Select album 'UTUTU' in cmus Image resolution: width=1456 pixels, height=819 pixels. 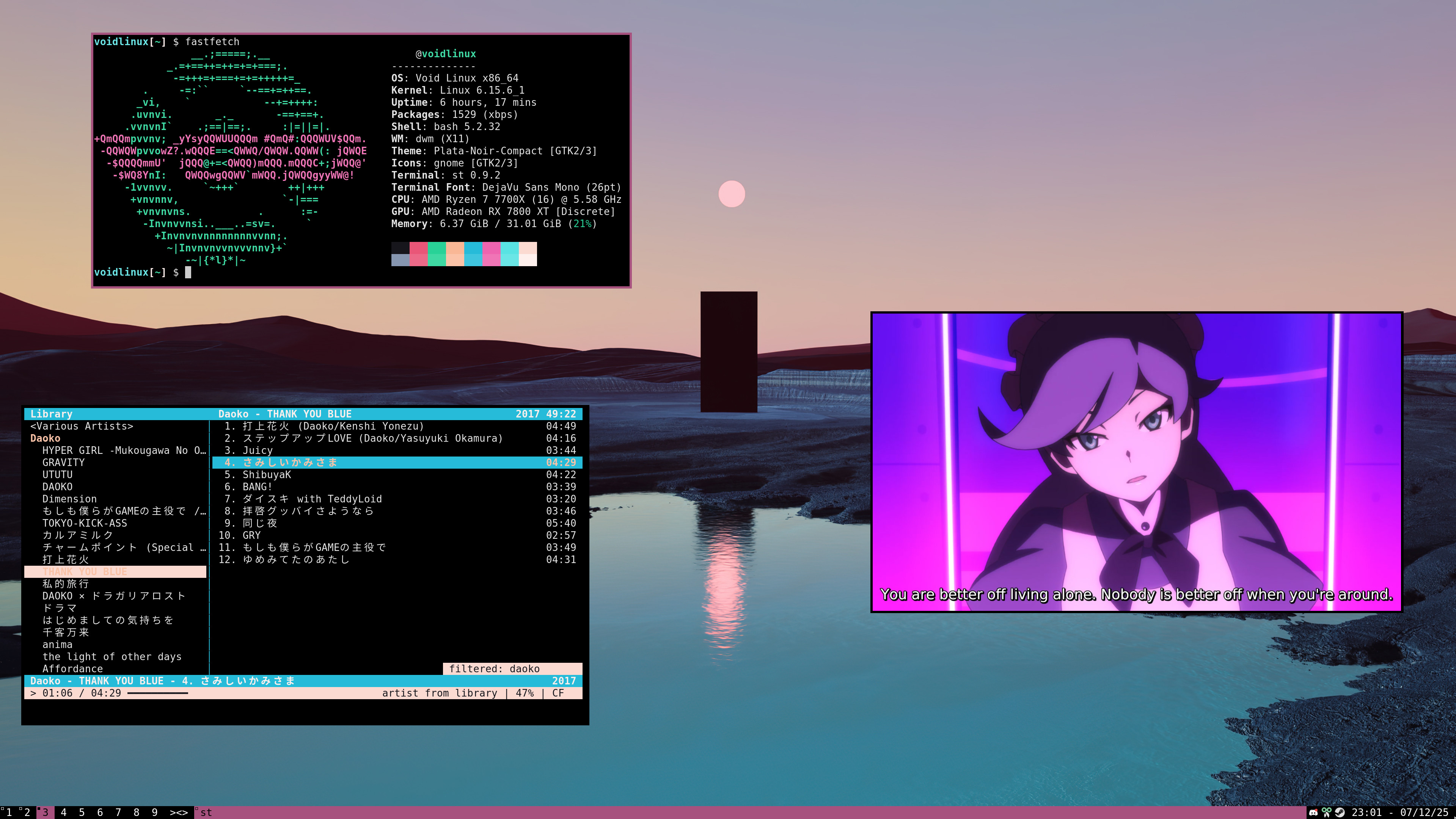pyautogui.click(x=57, y=475)
